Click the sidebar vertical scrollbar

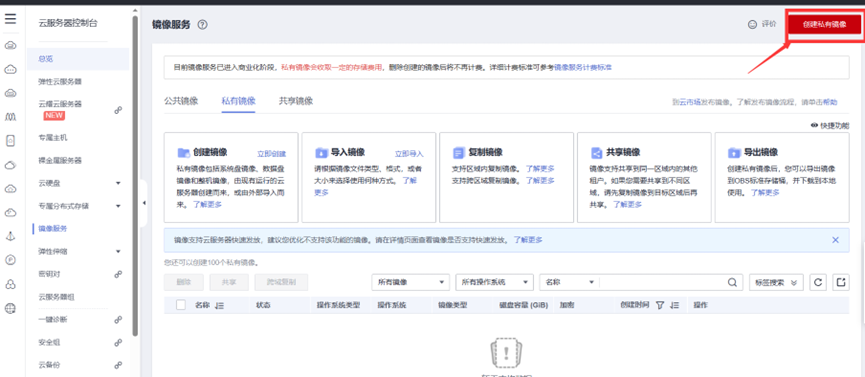136,176
